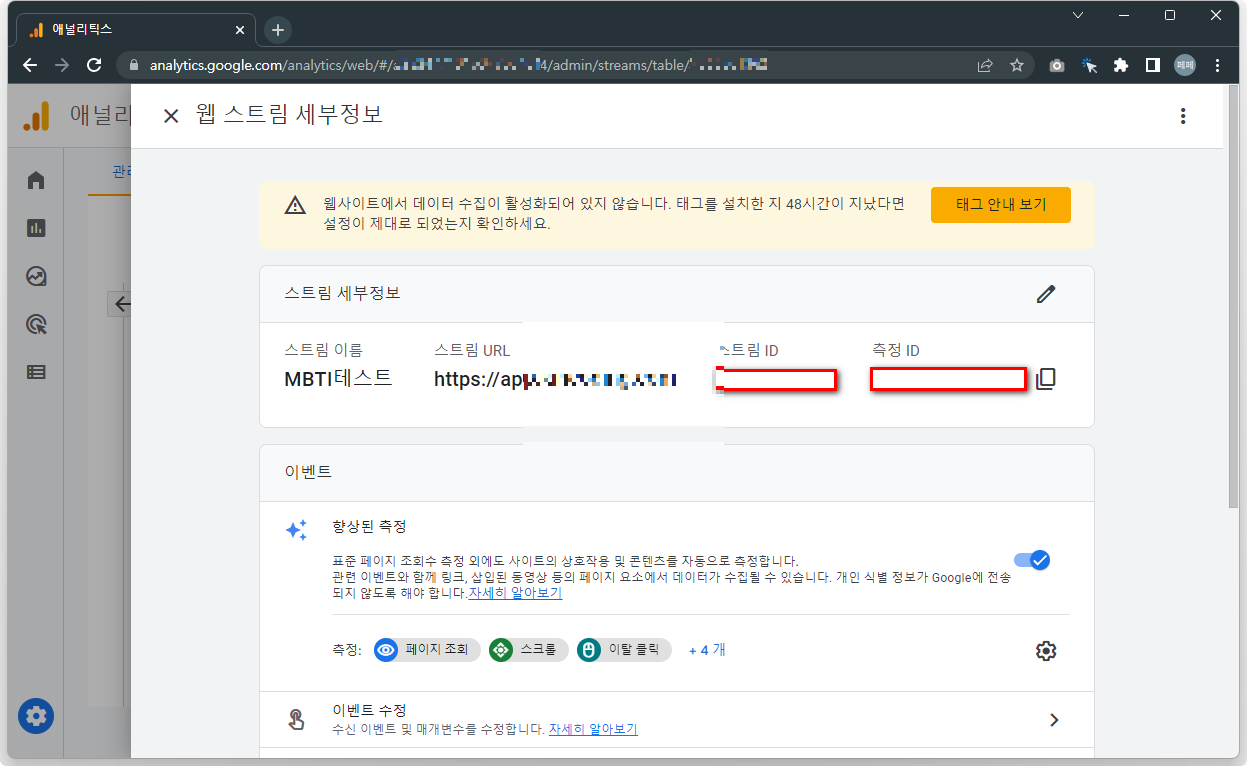Open the Library icon in the sidebar
1247x766 pixels.
click(x=36, y=371)
